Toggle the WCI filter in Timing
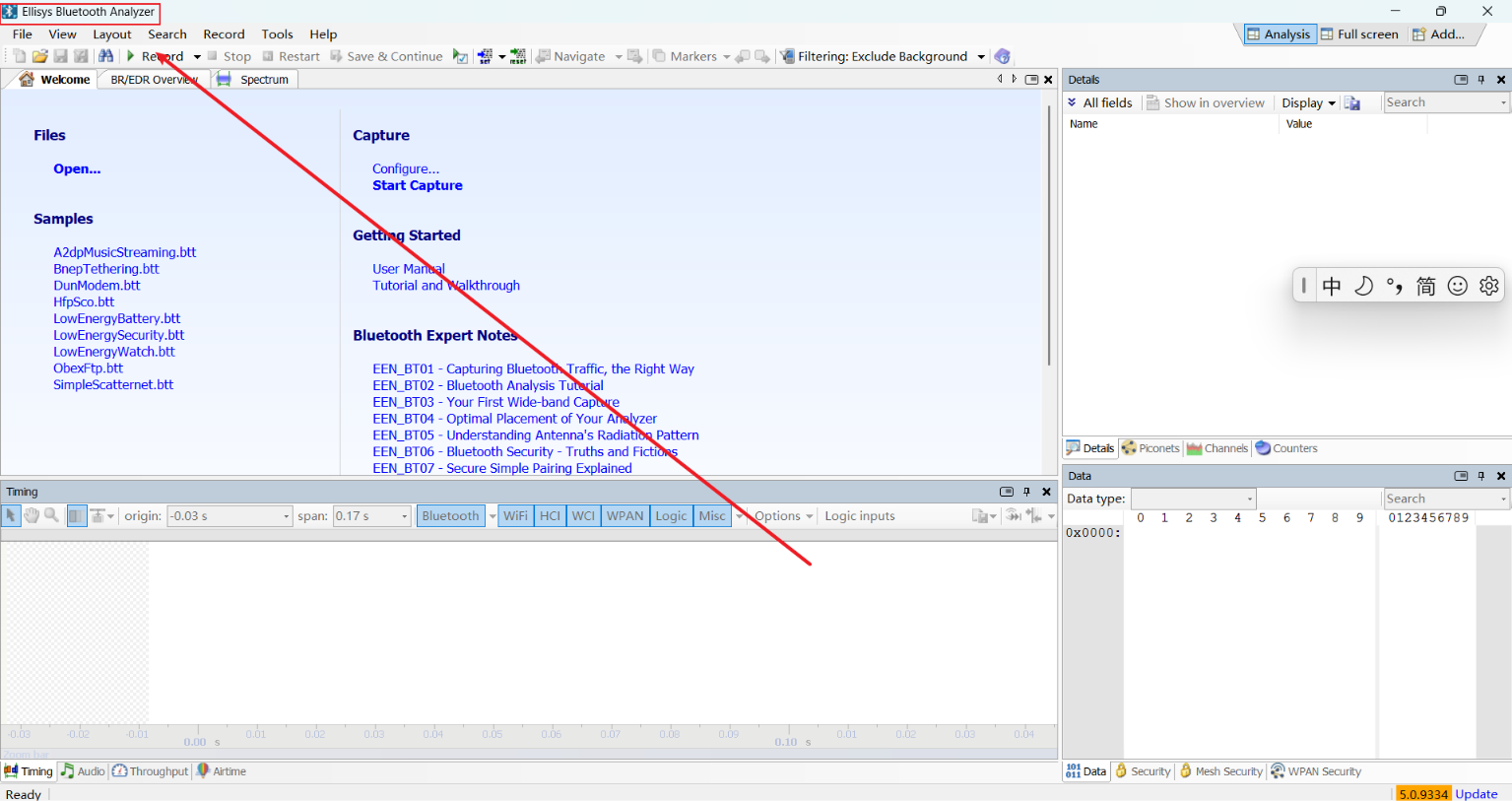Screen dimensions: 1512x801 coord(584,515)
